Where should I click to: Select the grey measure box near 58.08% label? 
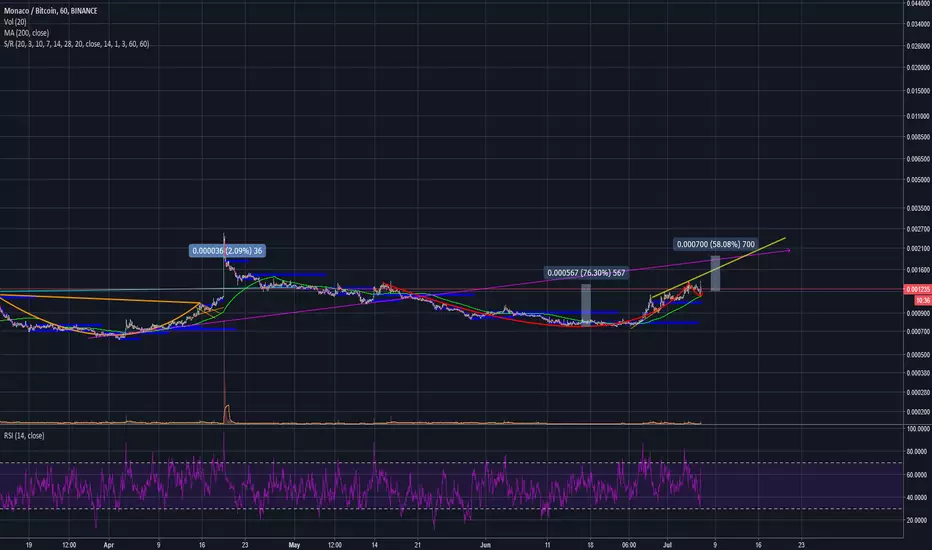(x=716, y=274)
